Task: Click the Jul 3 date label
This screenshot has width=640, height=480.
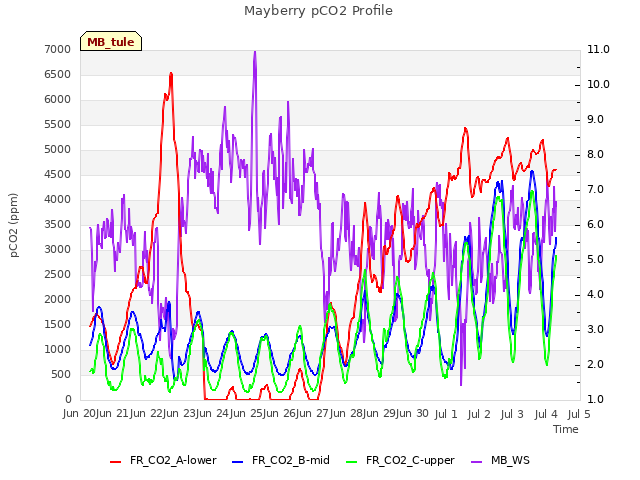Action: (512, 415)
